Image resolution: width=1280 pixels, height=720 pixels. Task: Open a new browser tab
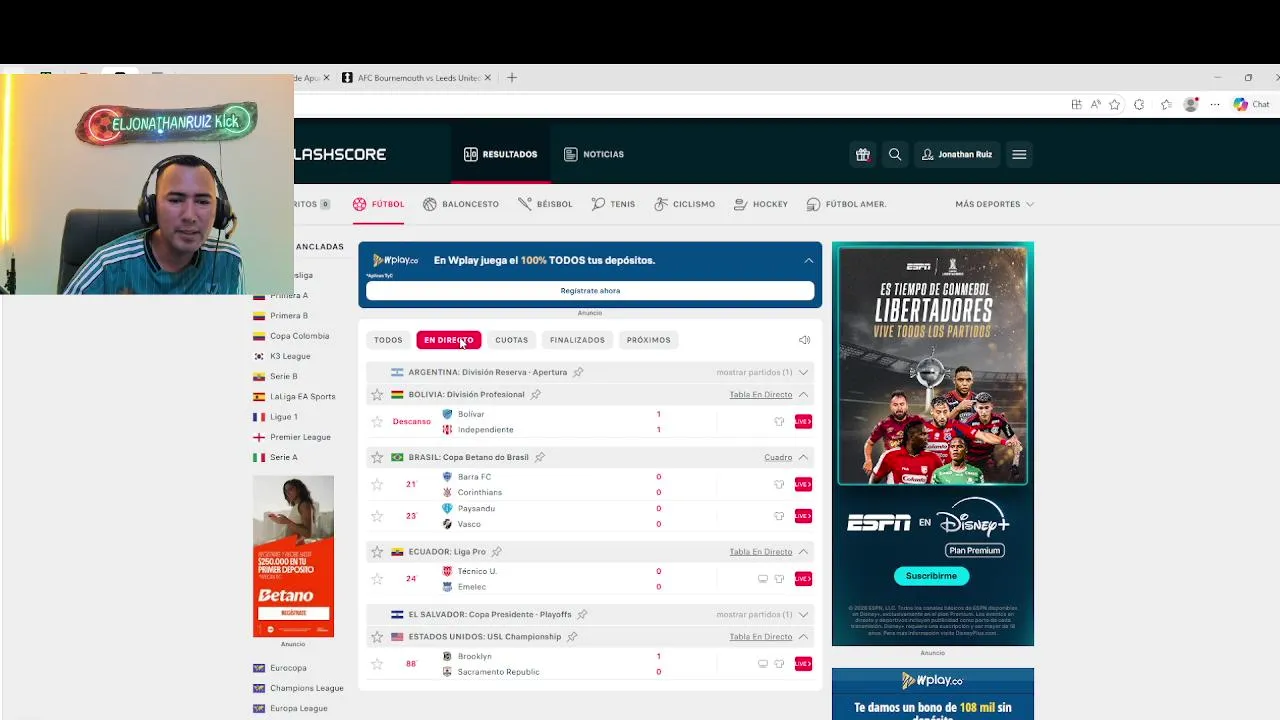pos(512,77)
